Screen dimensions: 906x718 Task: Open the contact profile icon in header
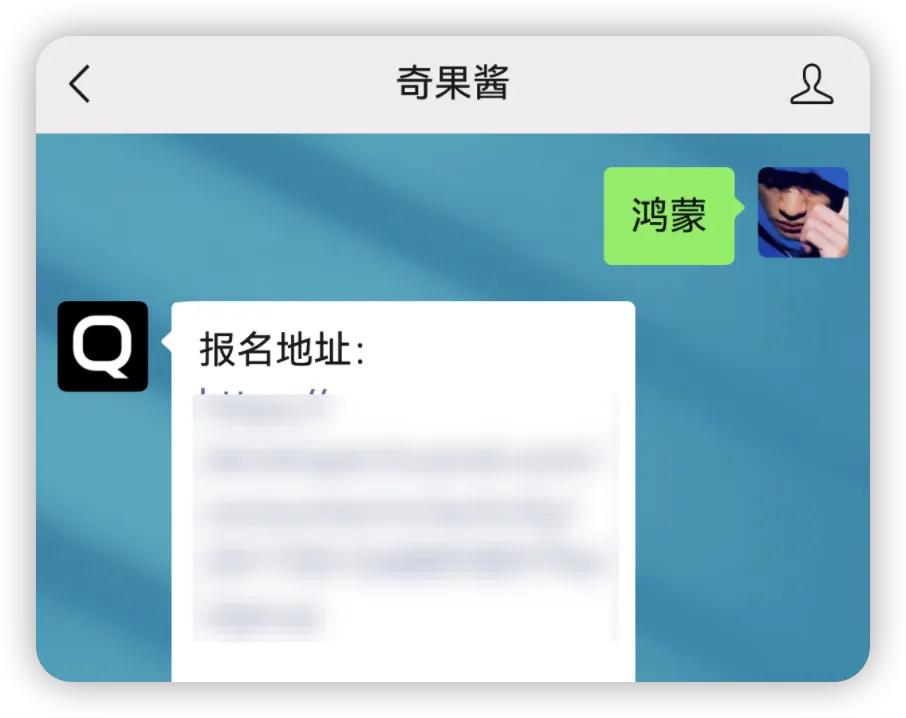811,84
